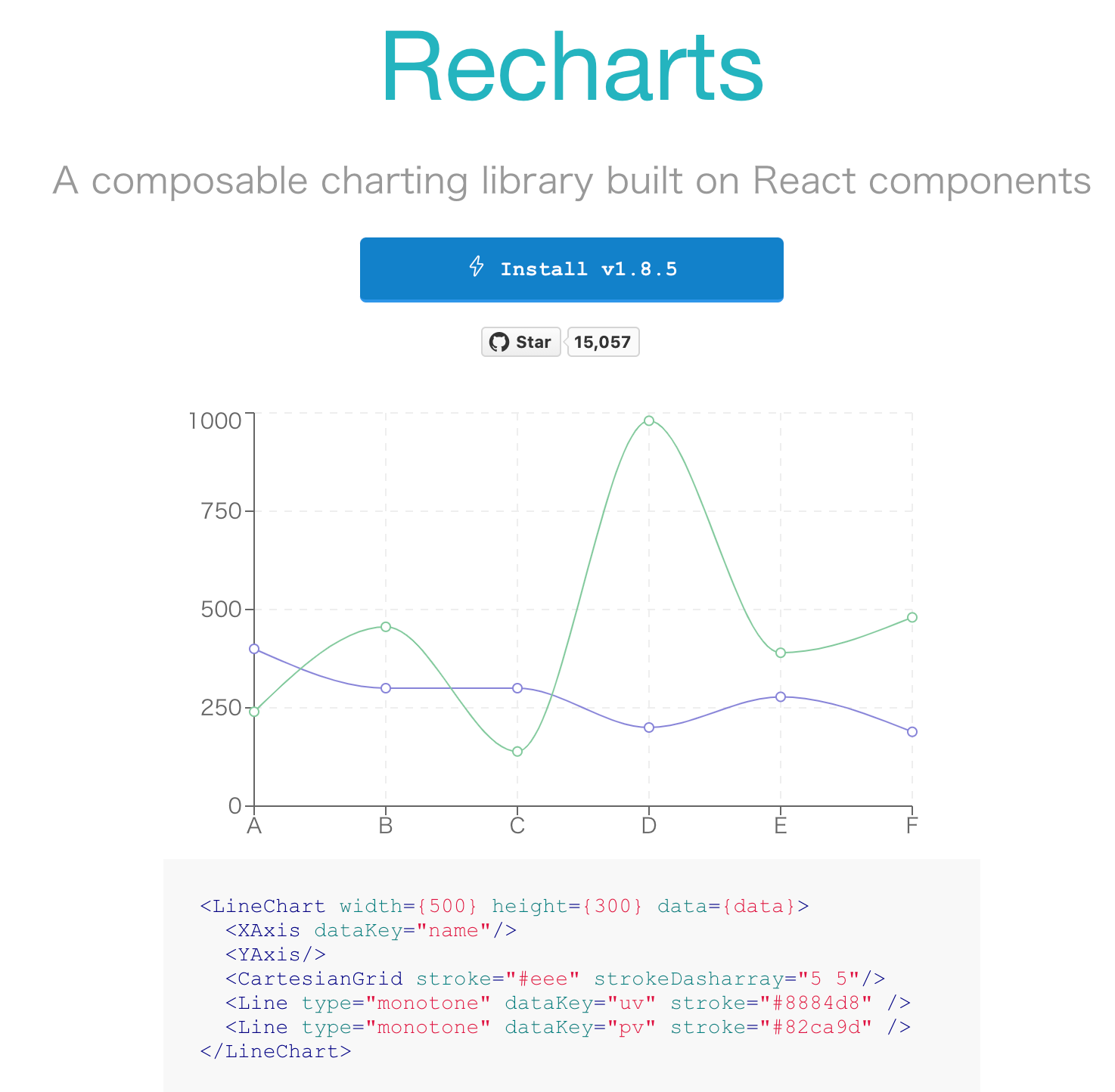Click the Install v1.8.5 button

(571, 269)
